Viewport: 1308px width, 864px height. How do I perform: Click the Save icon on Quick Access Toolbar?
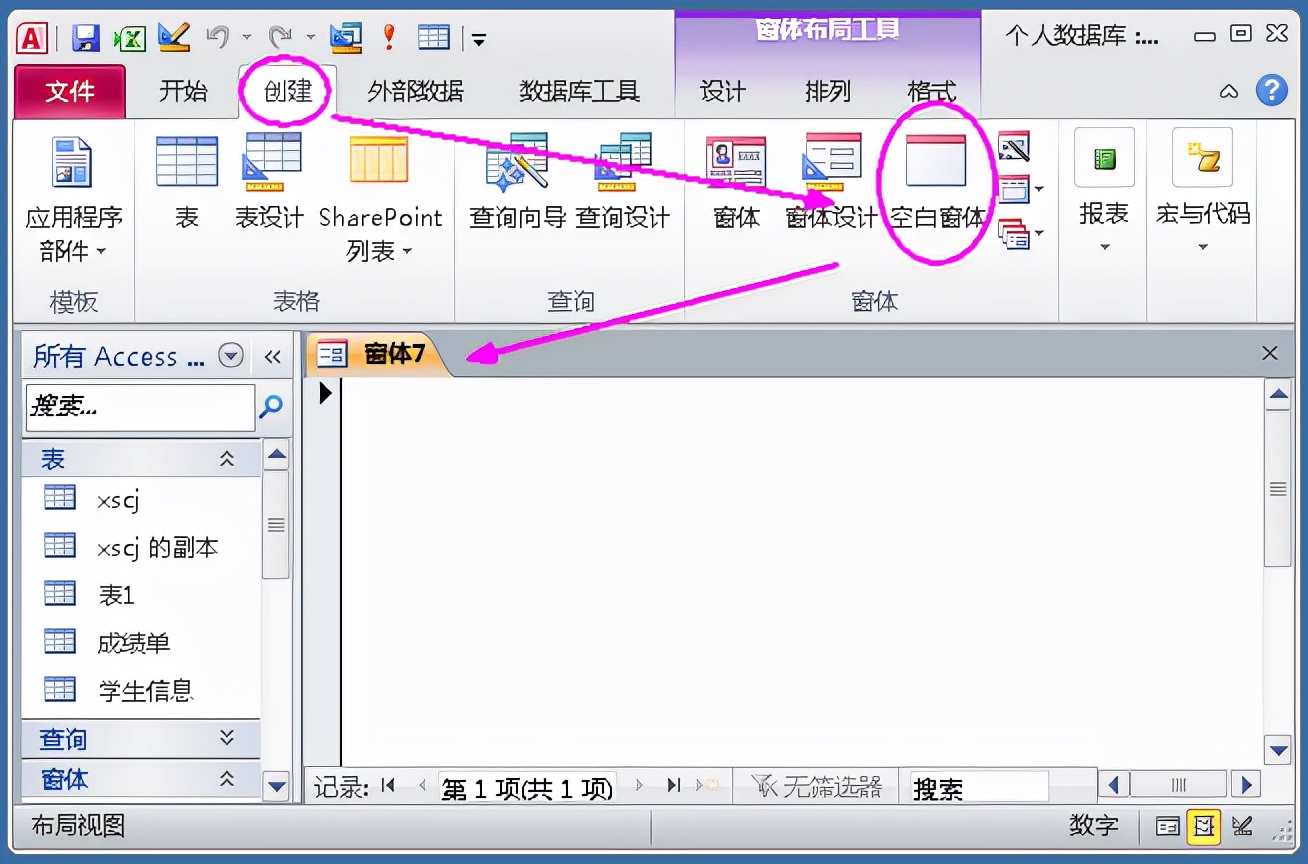(x=86, y=36)
